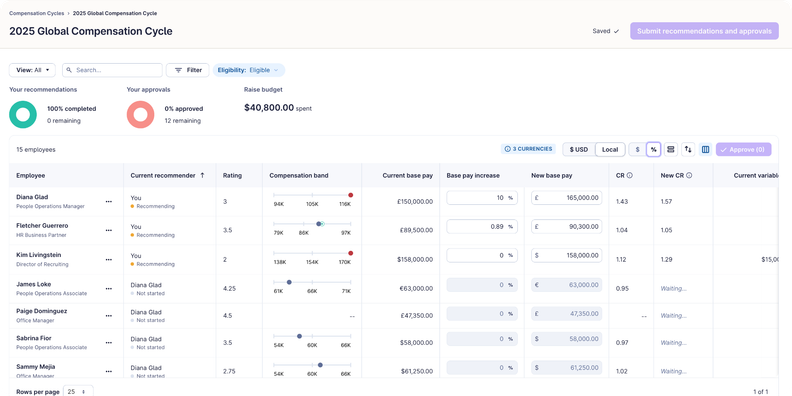Click the Saved status indicator

pyautogui.click(x=606, y=31)
